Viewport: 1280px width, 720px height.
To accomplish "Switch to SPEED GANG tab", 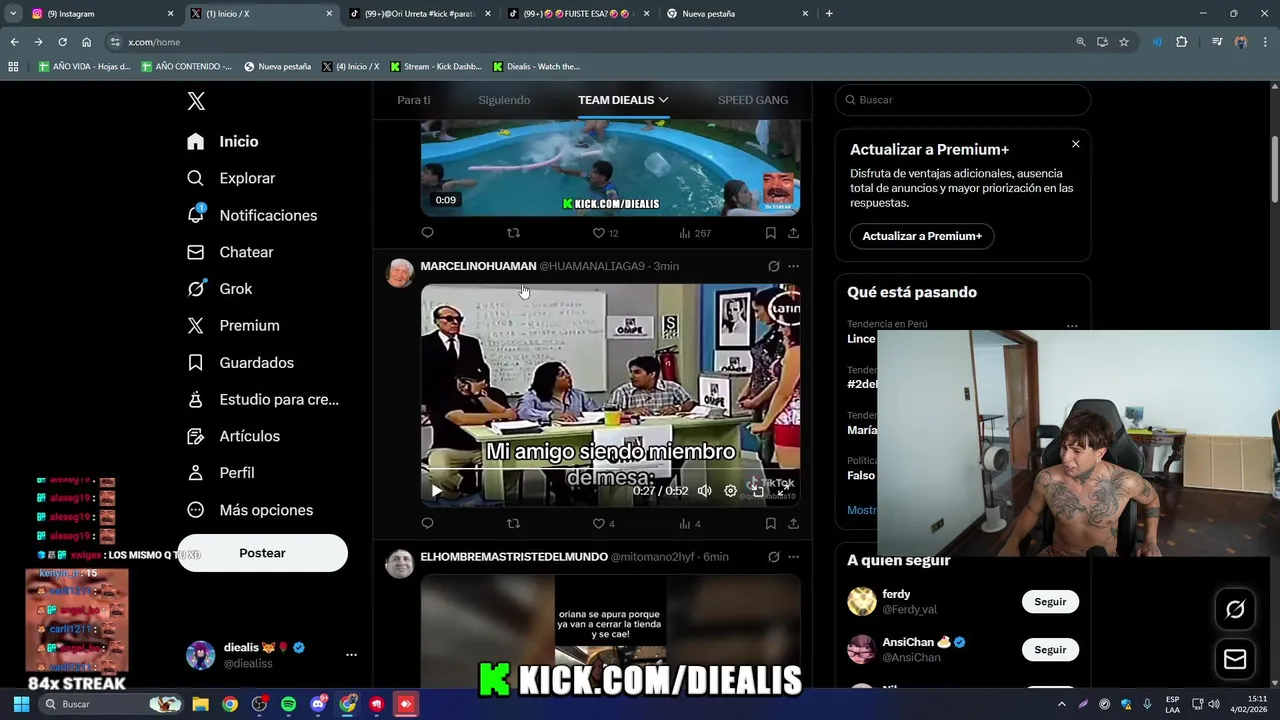I will [x=753, y=100].
